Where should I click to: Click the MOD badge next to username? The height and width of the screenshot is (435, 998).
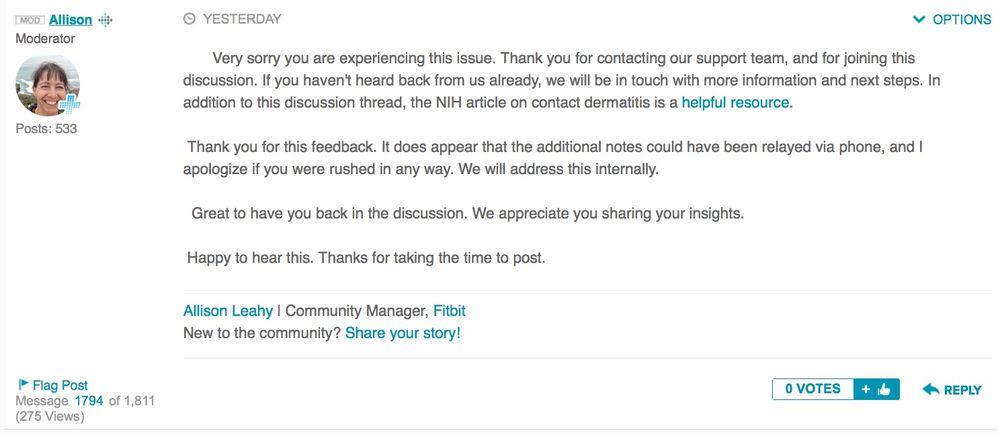[x=30, y=20]
